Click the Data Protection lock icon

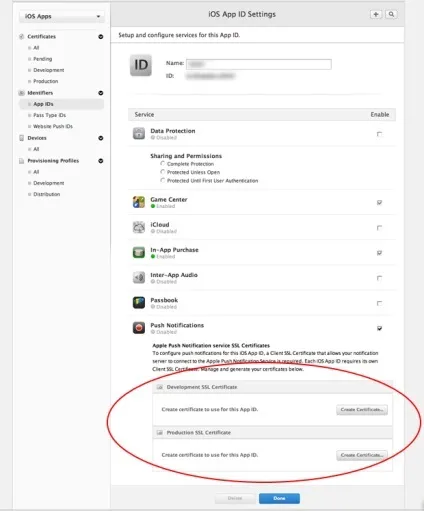click(x=139, y=133)
